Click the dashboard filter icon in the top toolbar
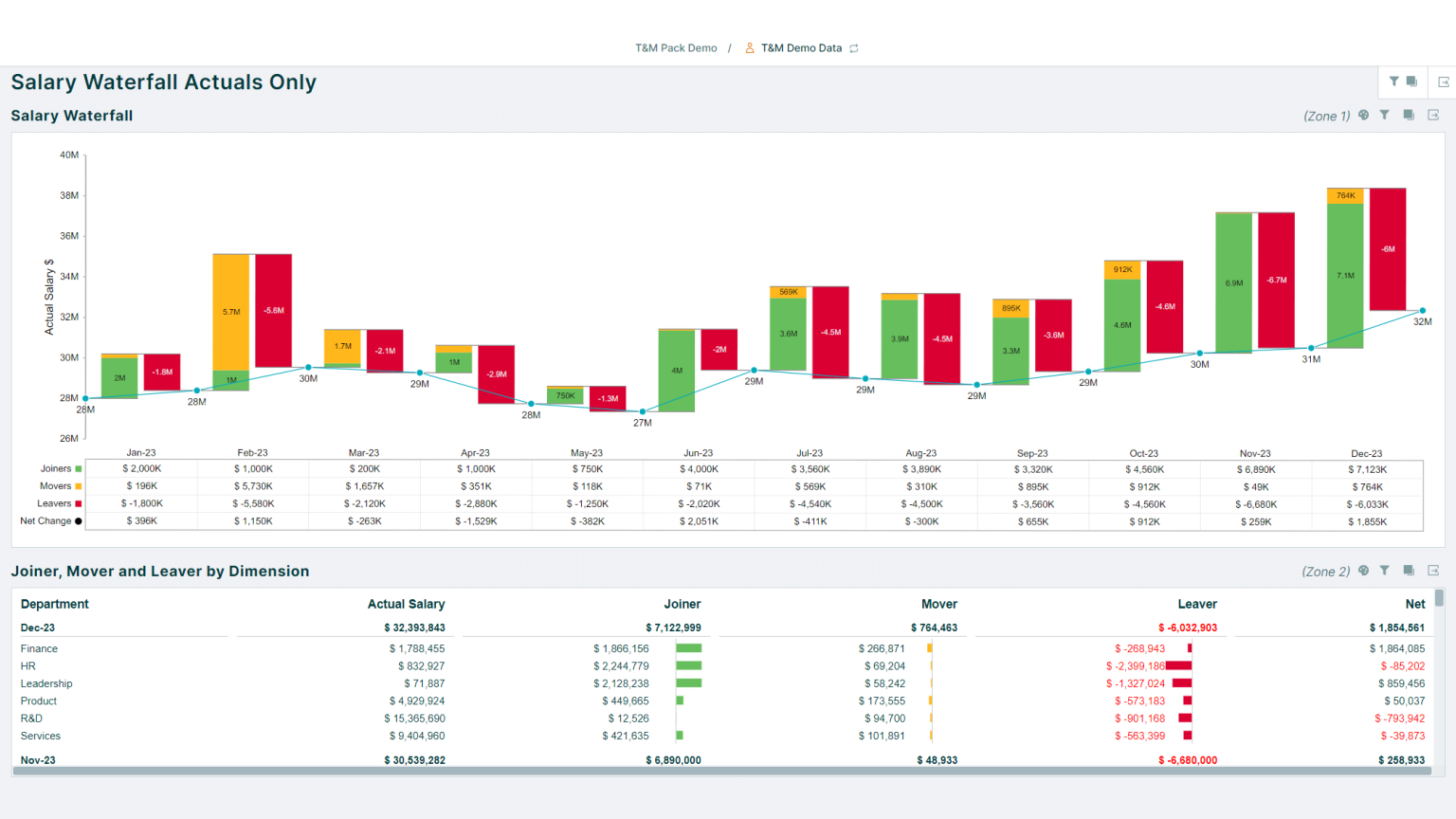The height and width of the screenshot is (819, 1456). coord(1393,82)
